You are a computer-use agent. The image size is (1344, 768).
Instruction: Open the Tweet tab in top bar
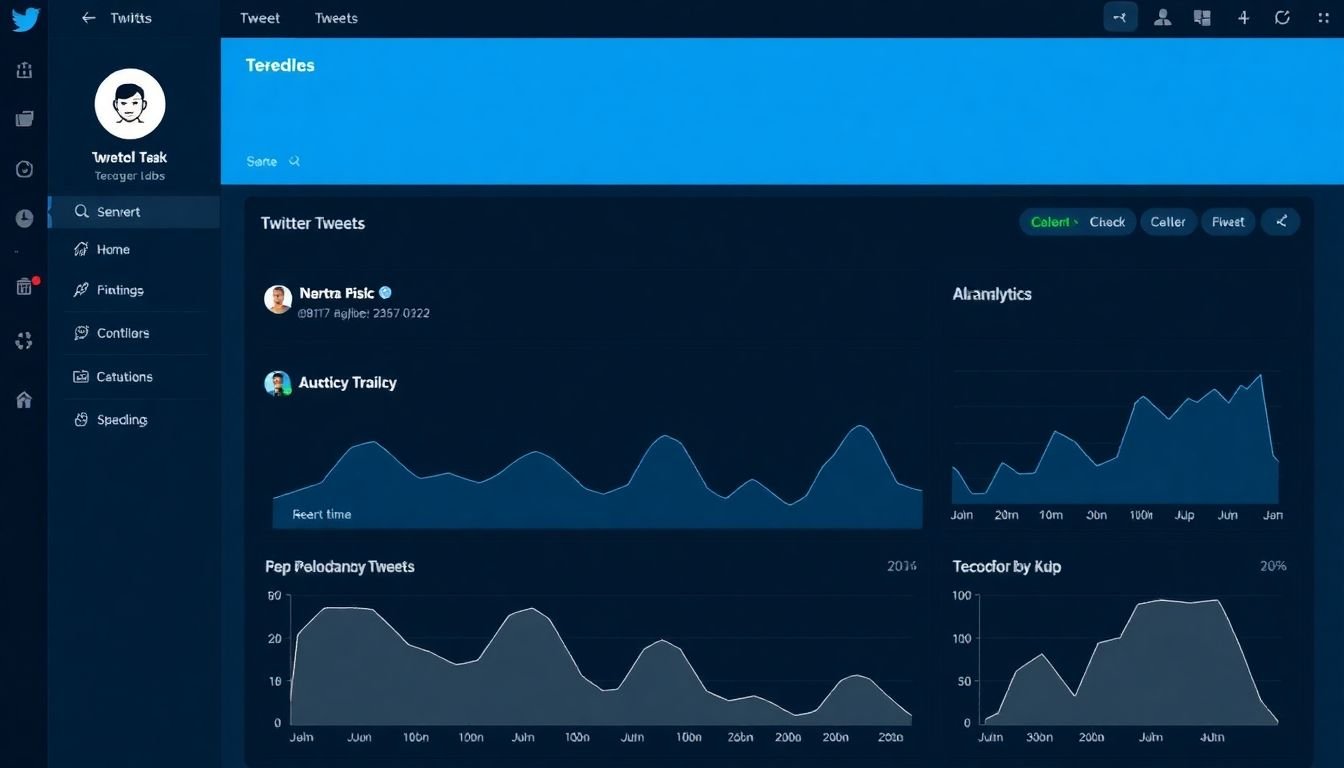(x=260, y=18)
